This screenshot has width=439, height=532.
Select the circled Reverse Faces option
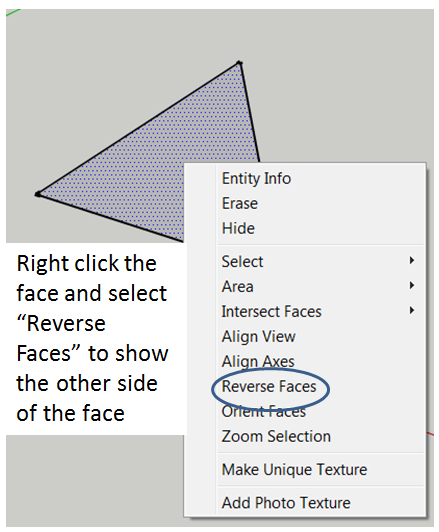pos(269,386)
